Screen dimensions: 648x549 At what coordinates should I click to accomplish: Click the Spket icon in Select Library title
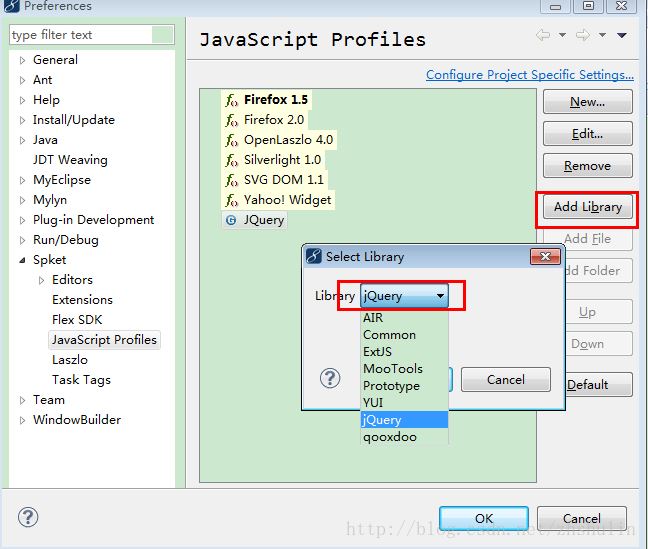pyautogui.click(x=314, y=256)
